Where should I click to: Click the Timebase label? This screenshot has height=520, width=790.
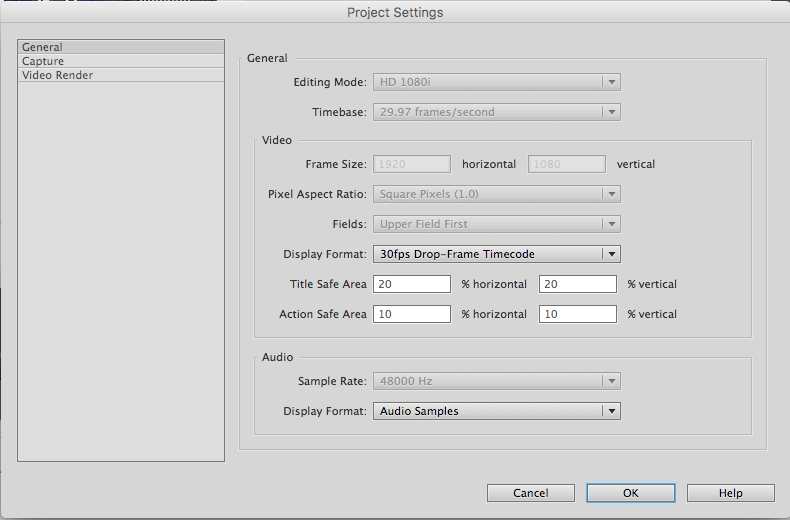click(339, 112)
